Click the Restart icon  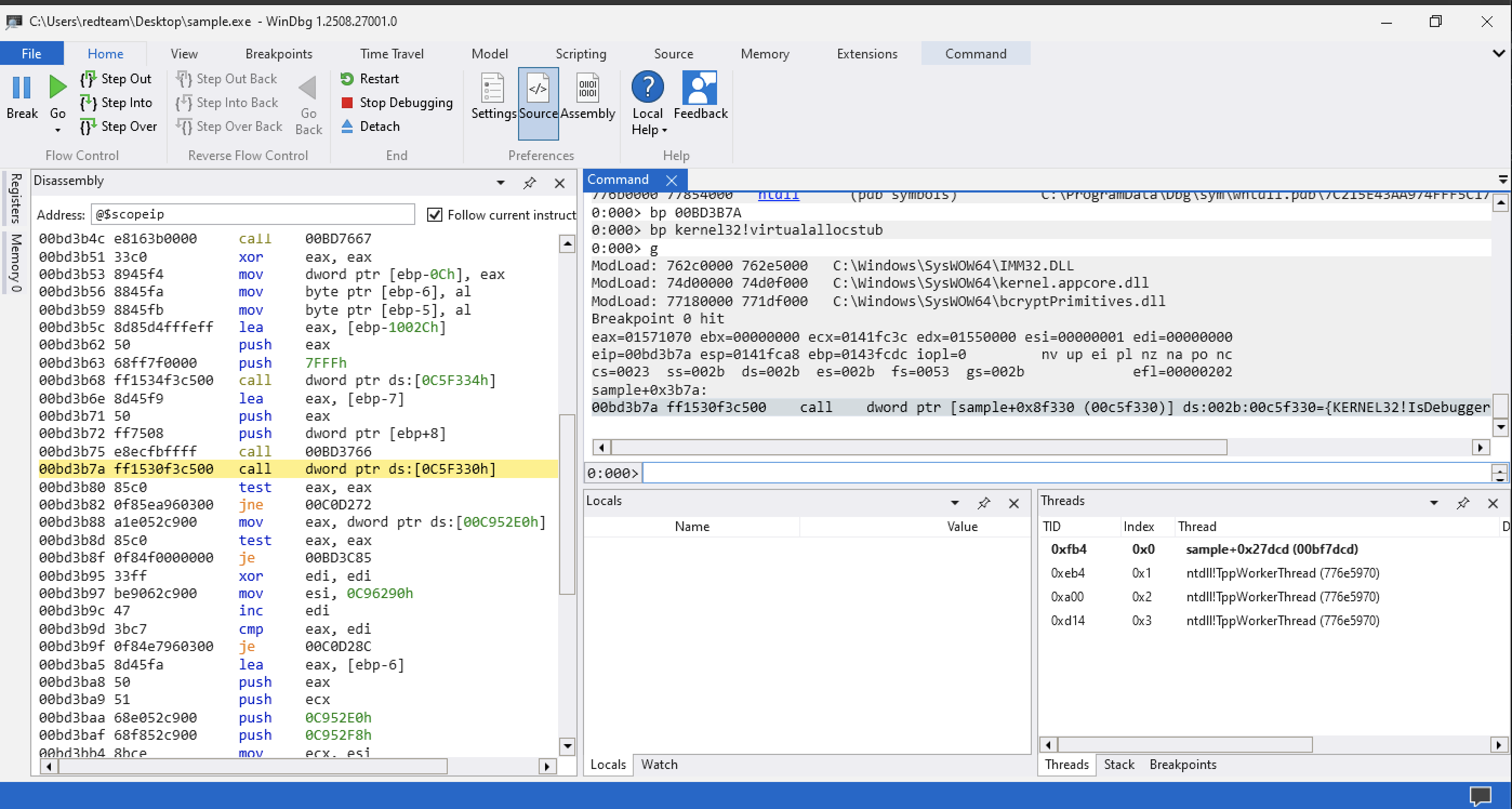[347, 78]
